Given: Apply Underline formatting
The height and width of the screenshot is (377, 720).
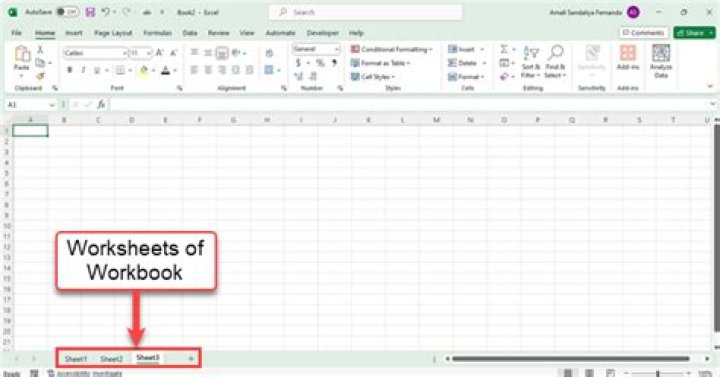Looking at the screenshot, I should pyautogui.click(x=96, y=70).
